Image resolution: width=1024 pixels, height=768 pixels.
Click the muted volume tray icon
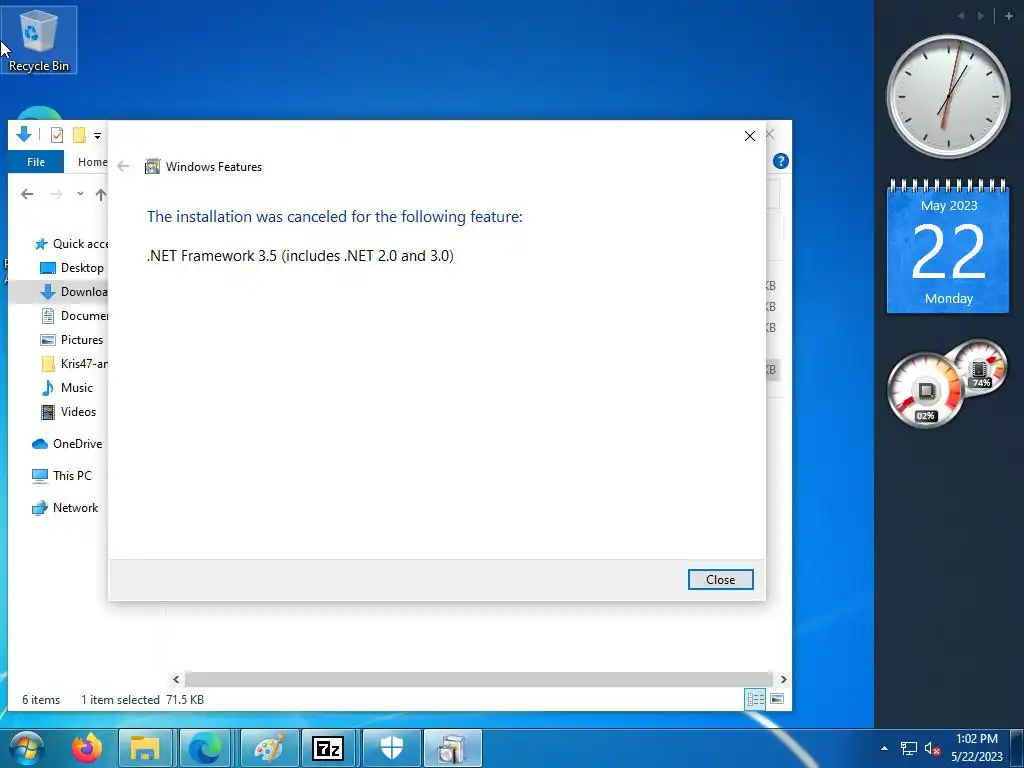coord(932,748)
